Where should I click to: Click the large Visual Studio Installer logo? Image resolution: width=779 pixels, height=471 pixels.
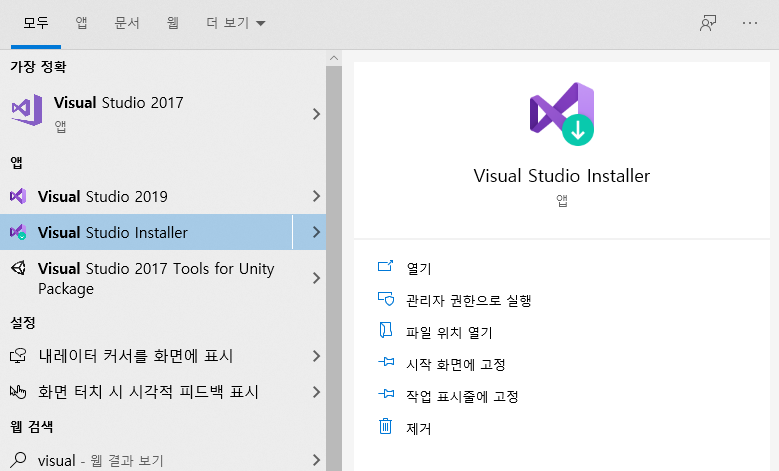pos(562,114)
